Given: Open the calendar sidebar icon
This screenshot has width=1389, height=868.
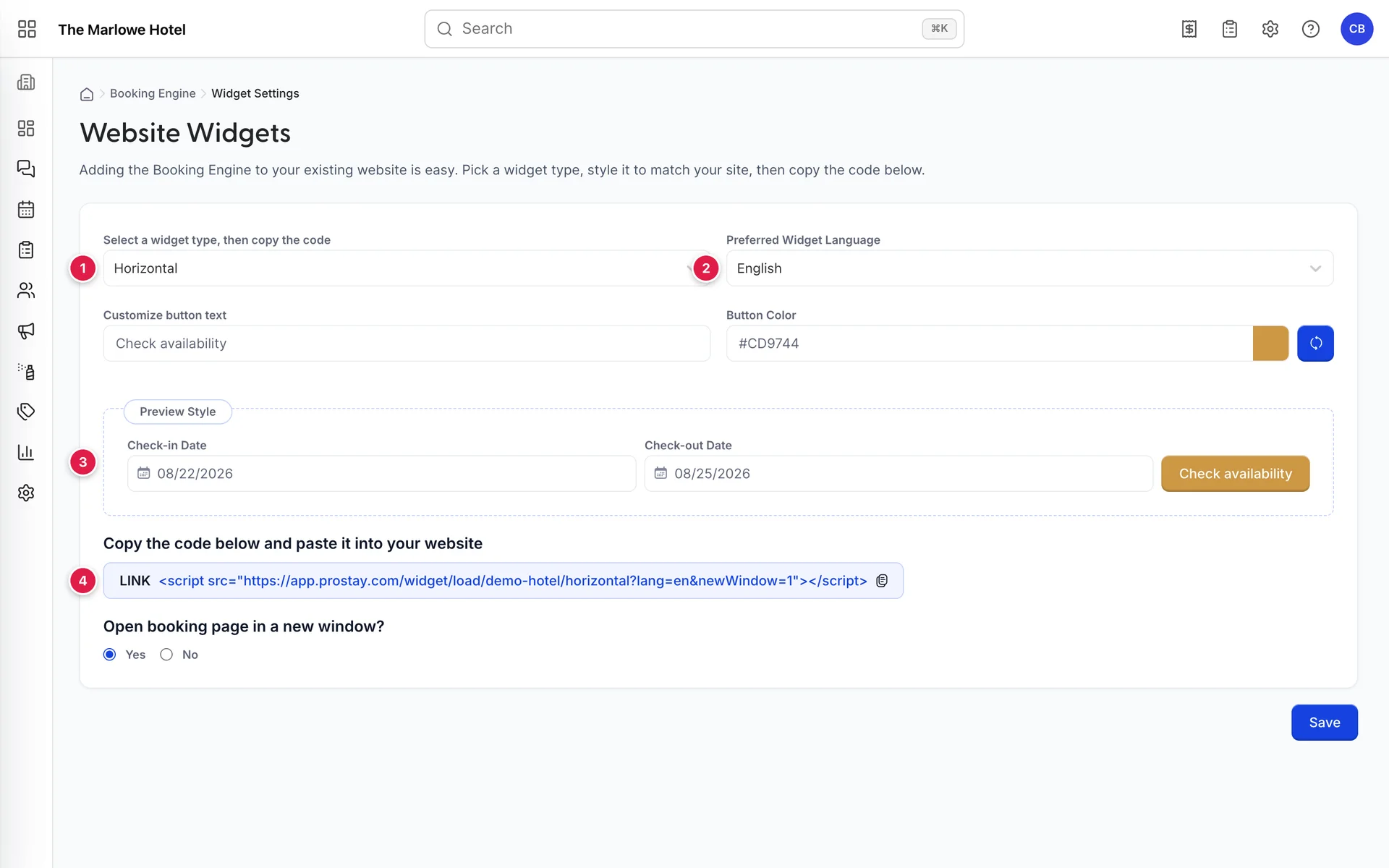Looking at the screenshot, I should (26, 209).
